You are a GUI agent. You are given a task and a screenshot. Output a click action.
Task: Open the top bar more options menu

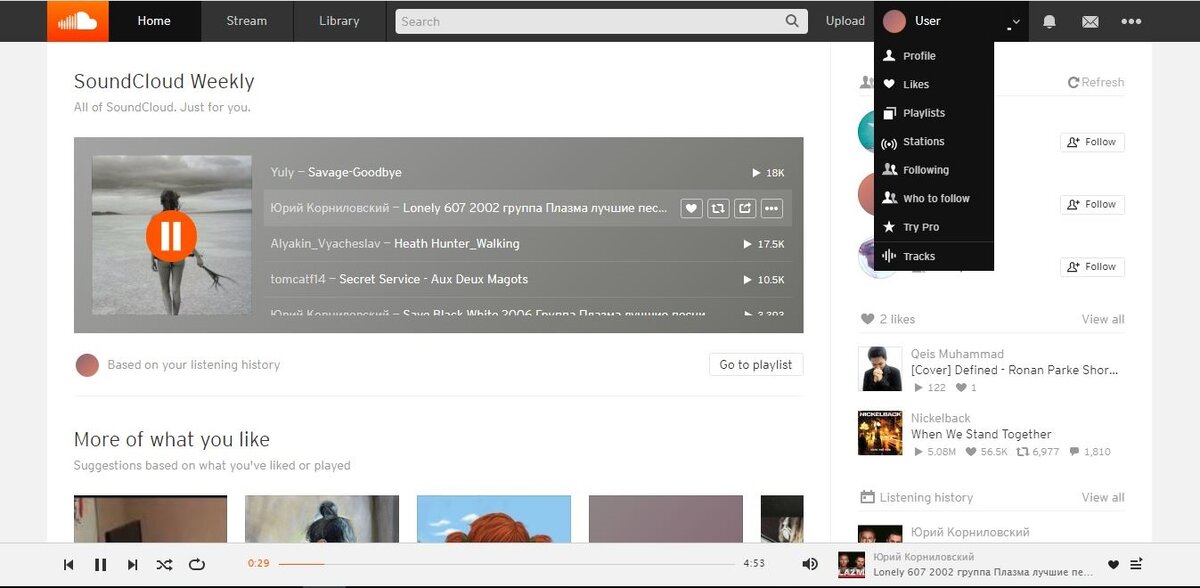pyautogui.click(x=1131, y=21)
